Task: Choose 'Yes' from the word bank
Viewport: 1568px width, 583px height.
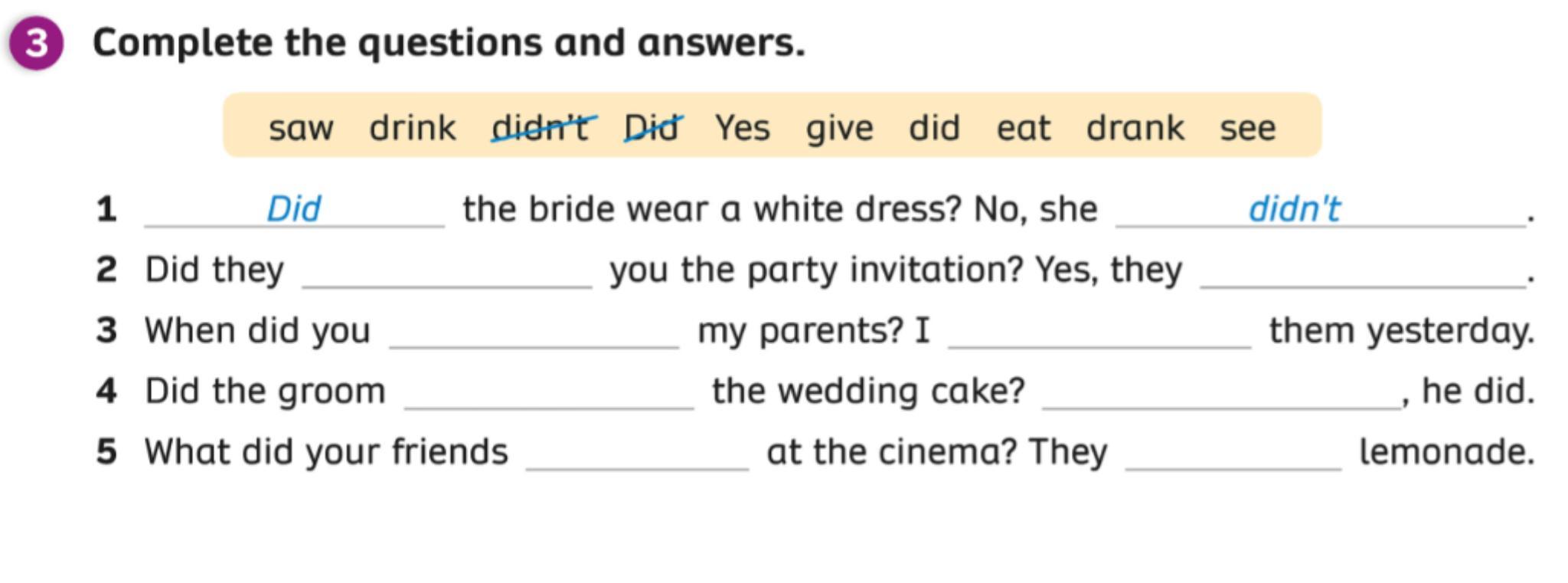Action: pyautogui.click(x=743, y=127)
